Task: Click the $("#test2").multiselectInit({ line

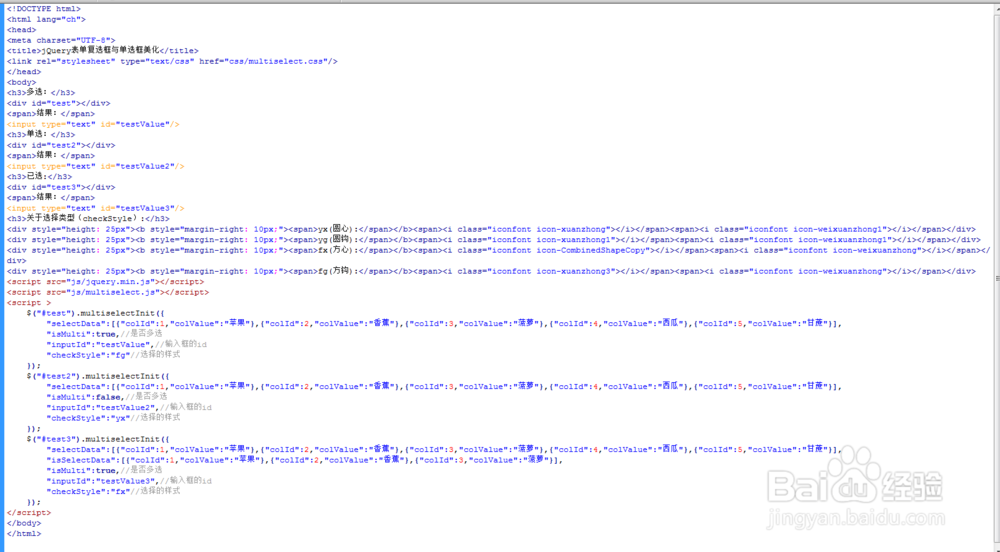Action: click(x=98, y=377)
